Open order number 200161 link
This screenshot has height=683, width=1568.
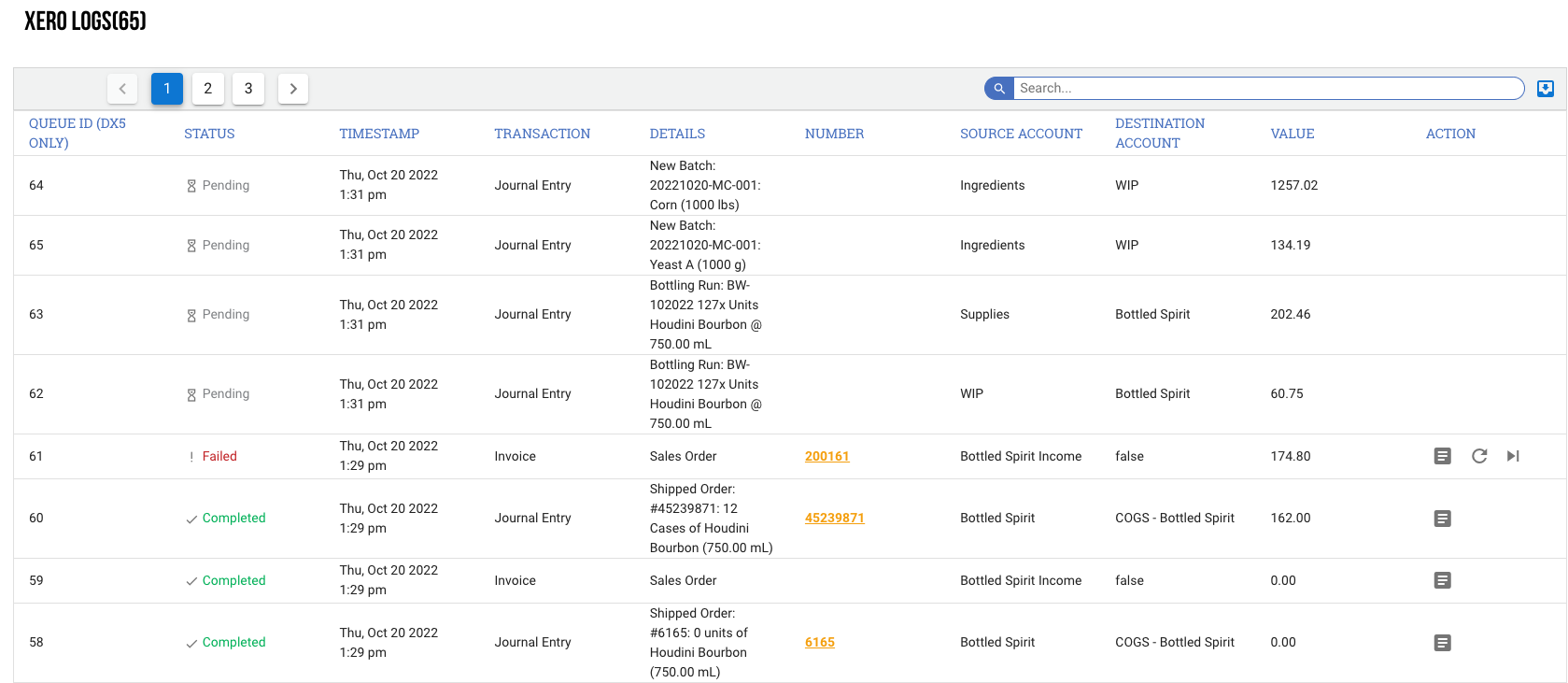[827, 456]
